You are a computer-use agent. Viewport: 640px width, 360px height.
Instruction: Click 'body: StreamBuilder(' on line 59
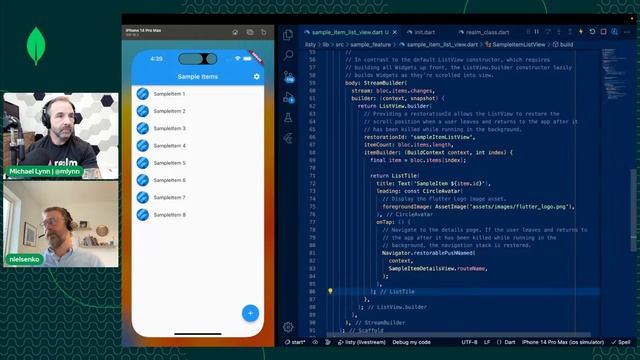tap(376, 82)
